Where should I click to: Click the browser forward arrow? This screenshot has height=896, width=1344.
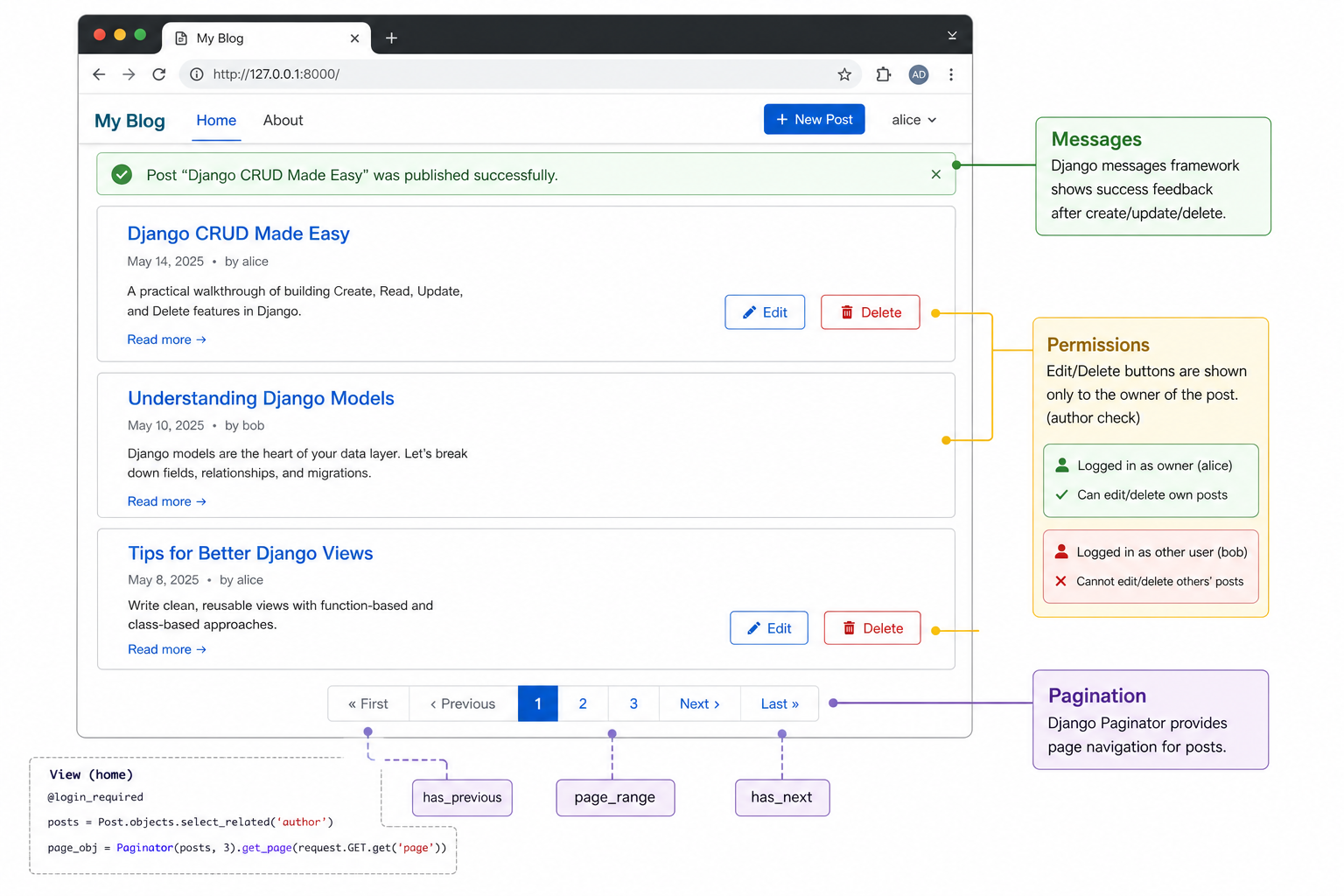[x=129, y=74]
